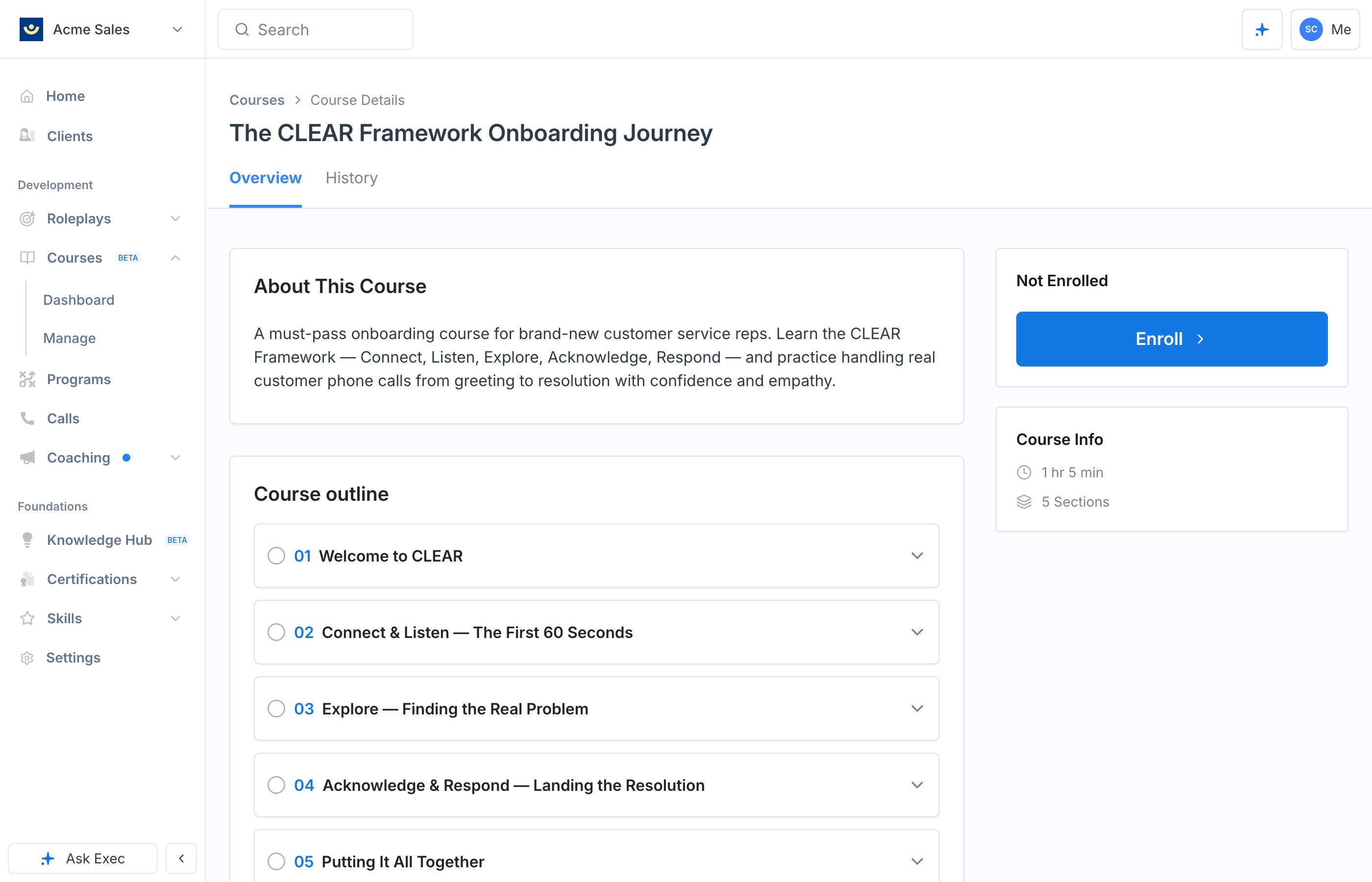Mark section 03 Explore circle

(x=276, y=709)
